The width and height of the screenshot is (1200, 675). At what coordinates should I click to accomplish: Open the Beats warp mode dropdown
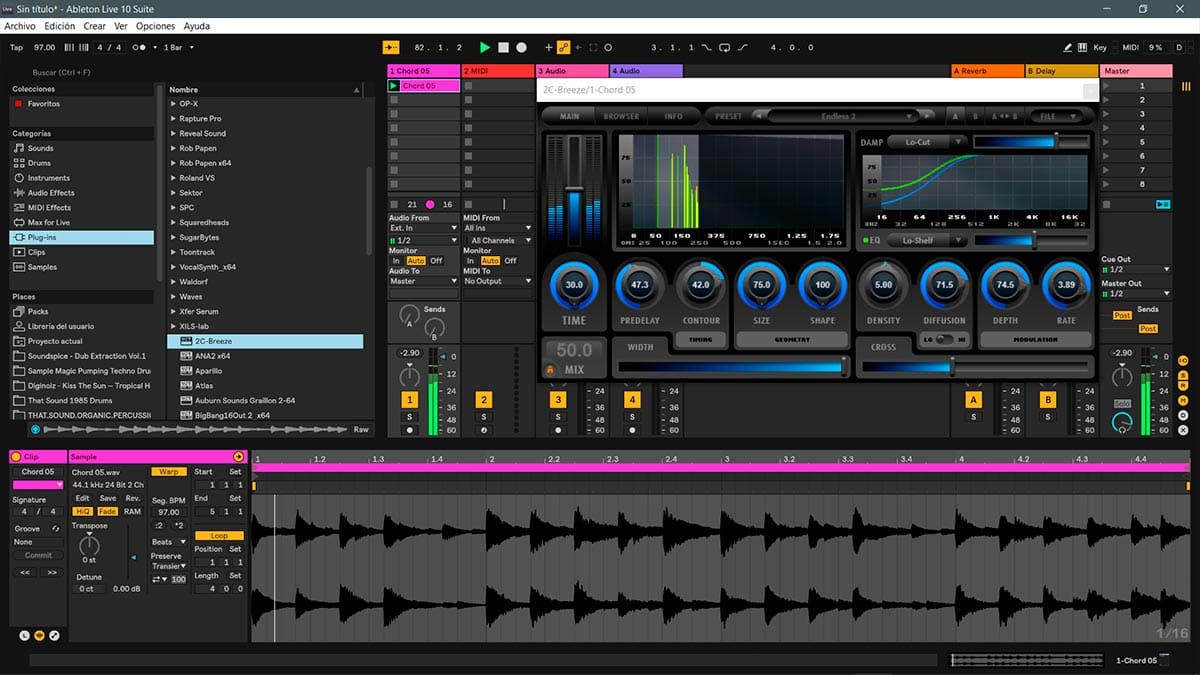(167, 542)
